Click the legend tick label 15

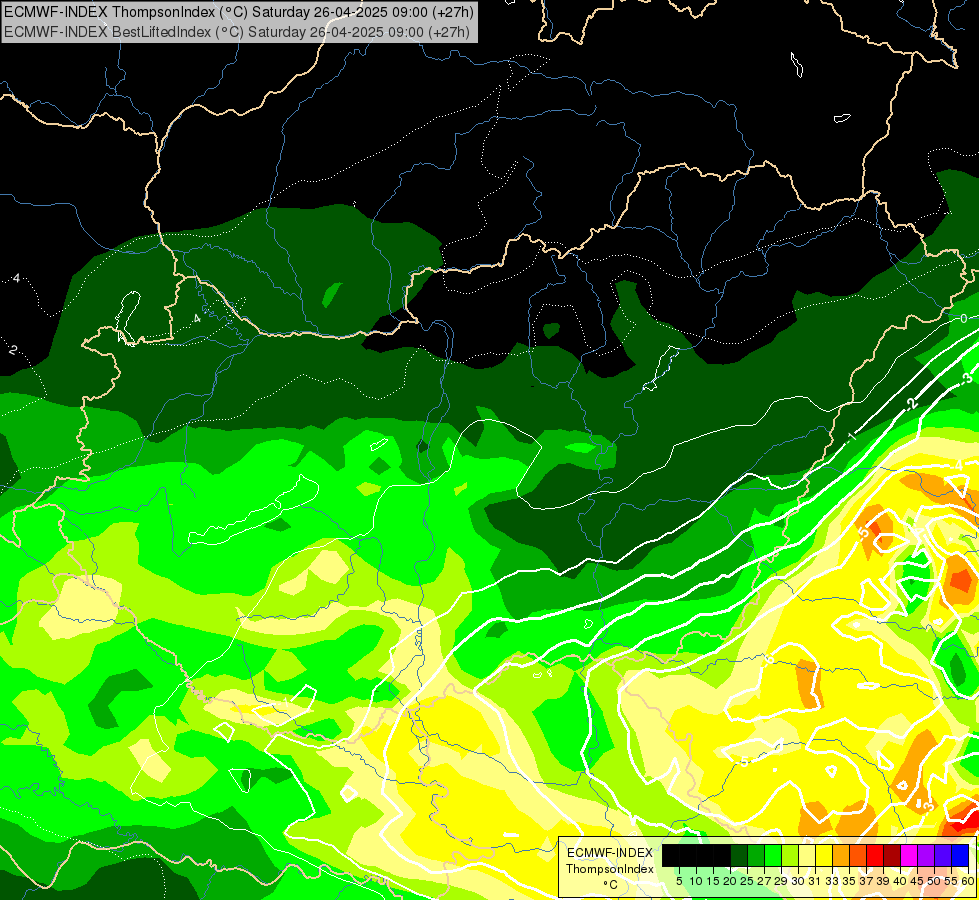713,881
